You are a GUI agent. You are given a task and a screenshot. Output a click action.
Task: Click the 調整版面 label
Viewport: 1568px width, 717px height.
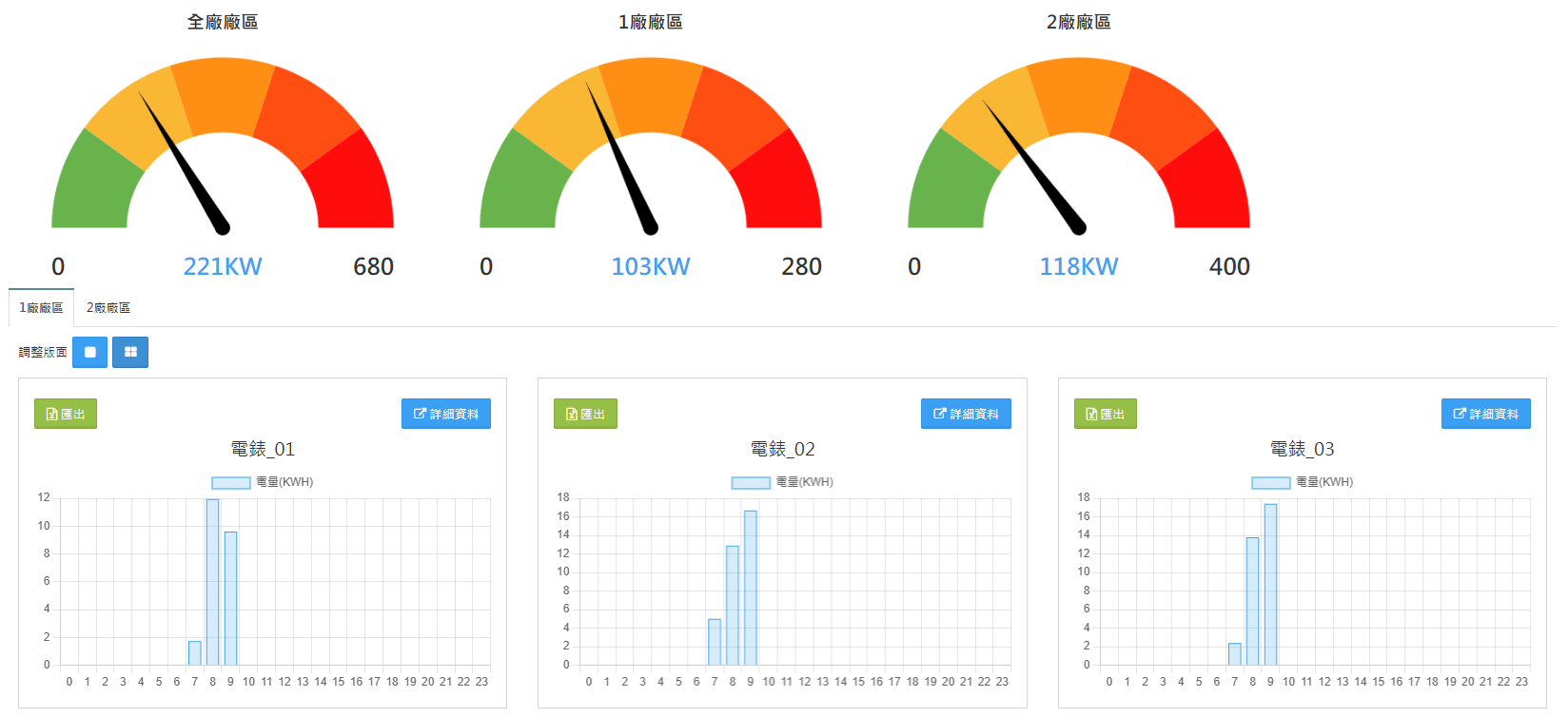coord(43,352)
